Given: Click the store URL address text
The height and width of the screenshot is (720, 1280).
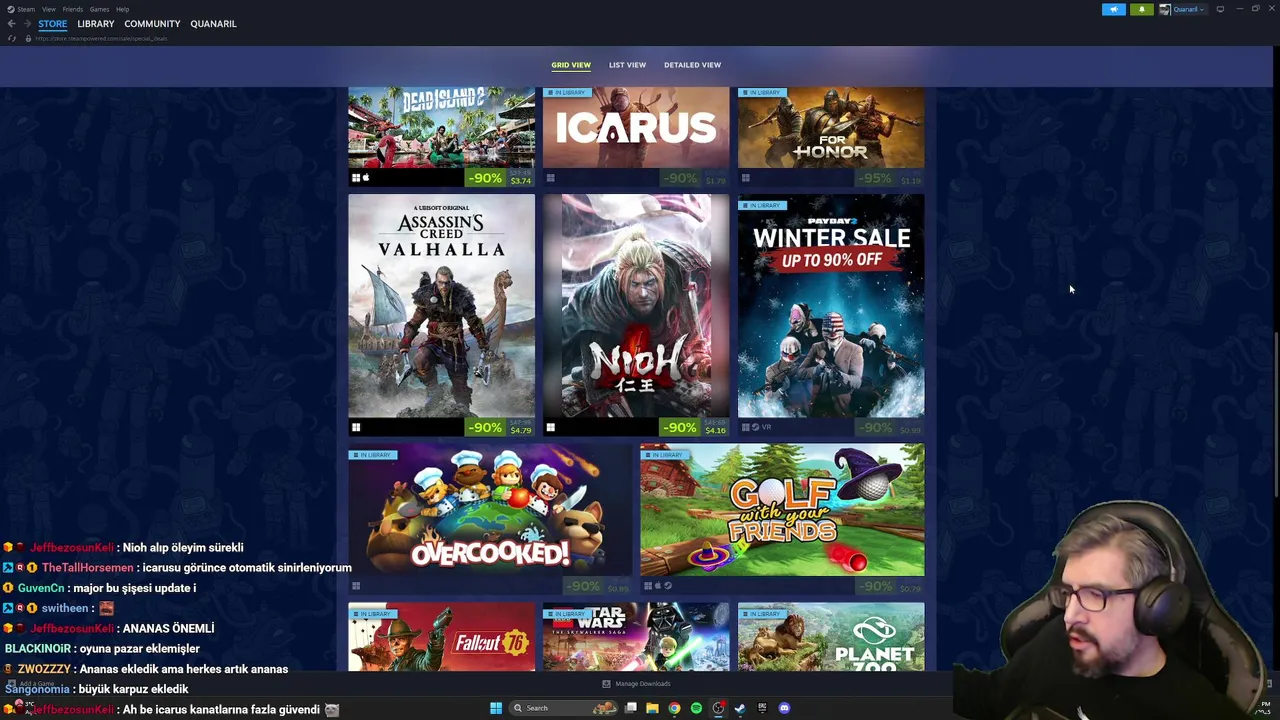Looking at the screenshot, I should click(x=101, y=38).
